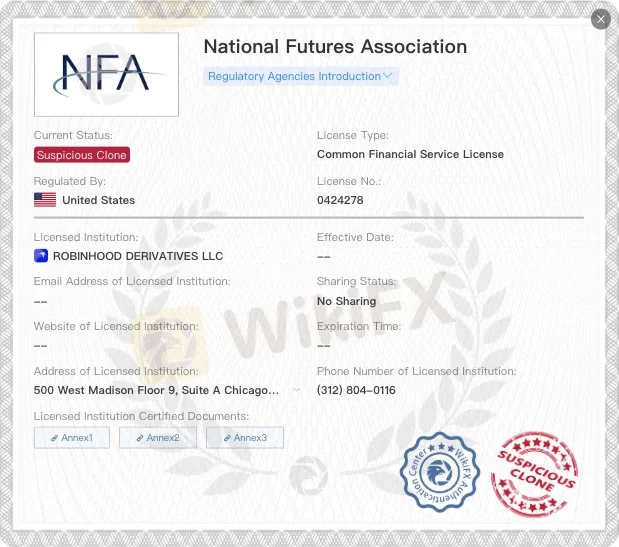Select the No Sharing status value
This screenshot has width=619, height=547.
(x=347, y=301)
